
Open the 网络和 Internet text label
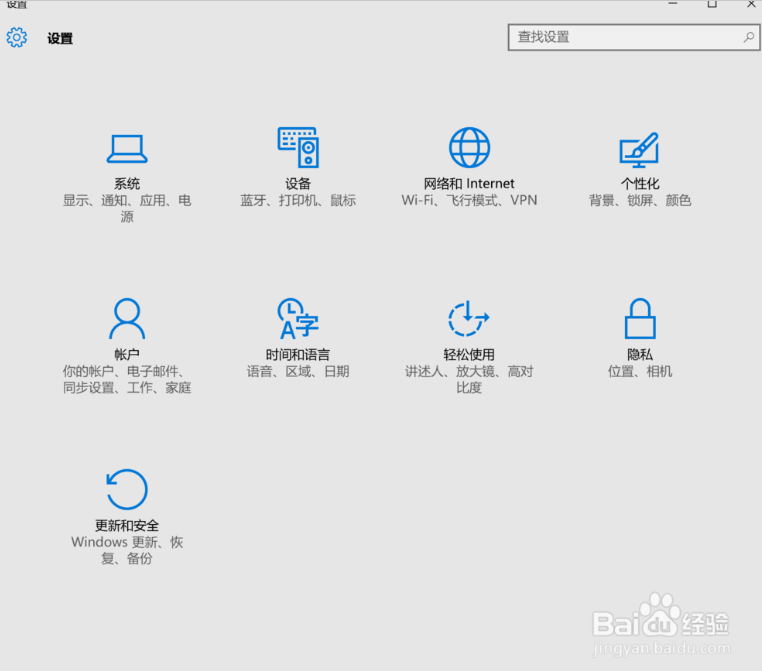pos(469,184)
